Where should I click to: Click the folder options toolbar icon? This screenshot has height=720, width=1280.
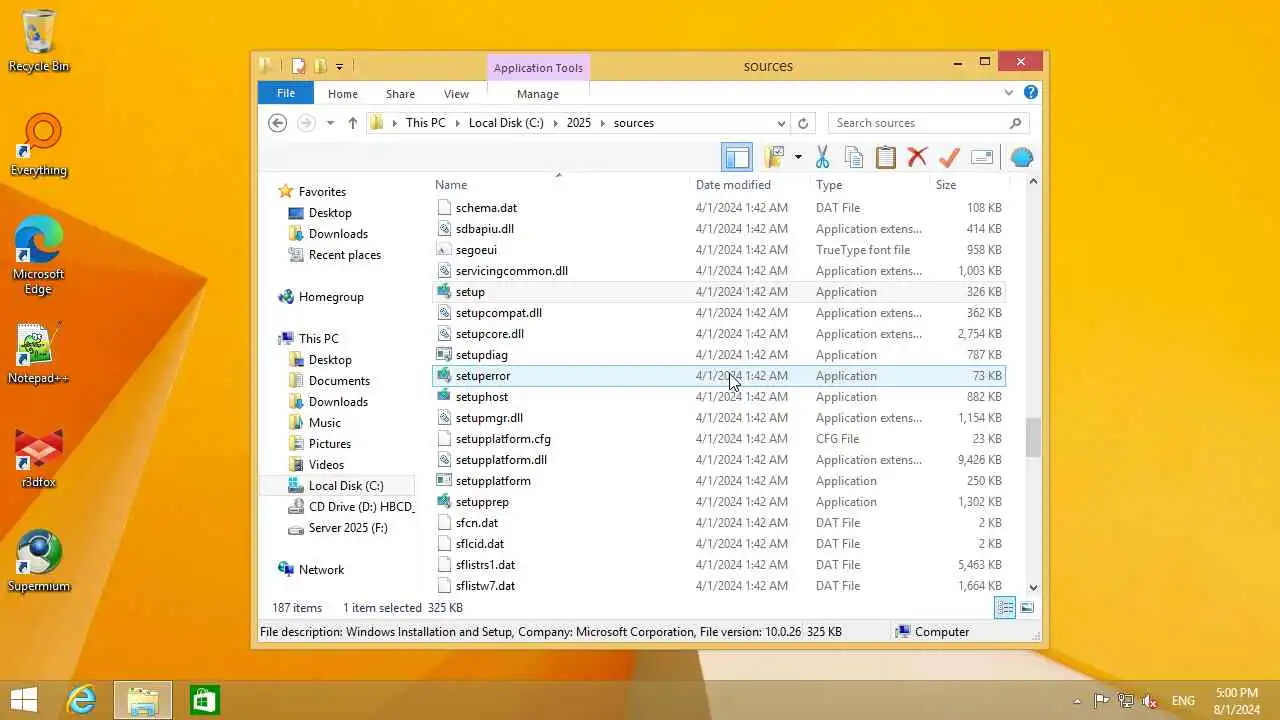(x=774, y=157)
